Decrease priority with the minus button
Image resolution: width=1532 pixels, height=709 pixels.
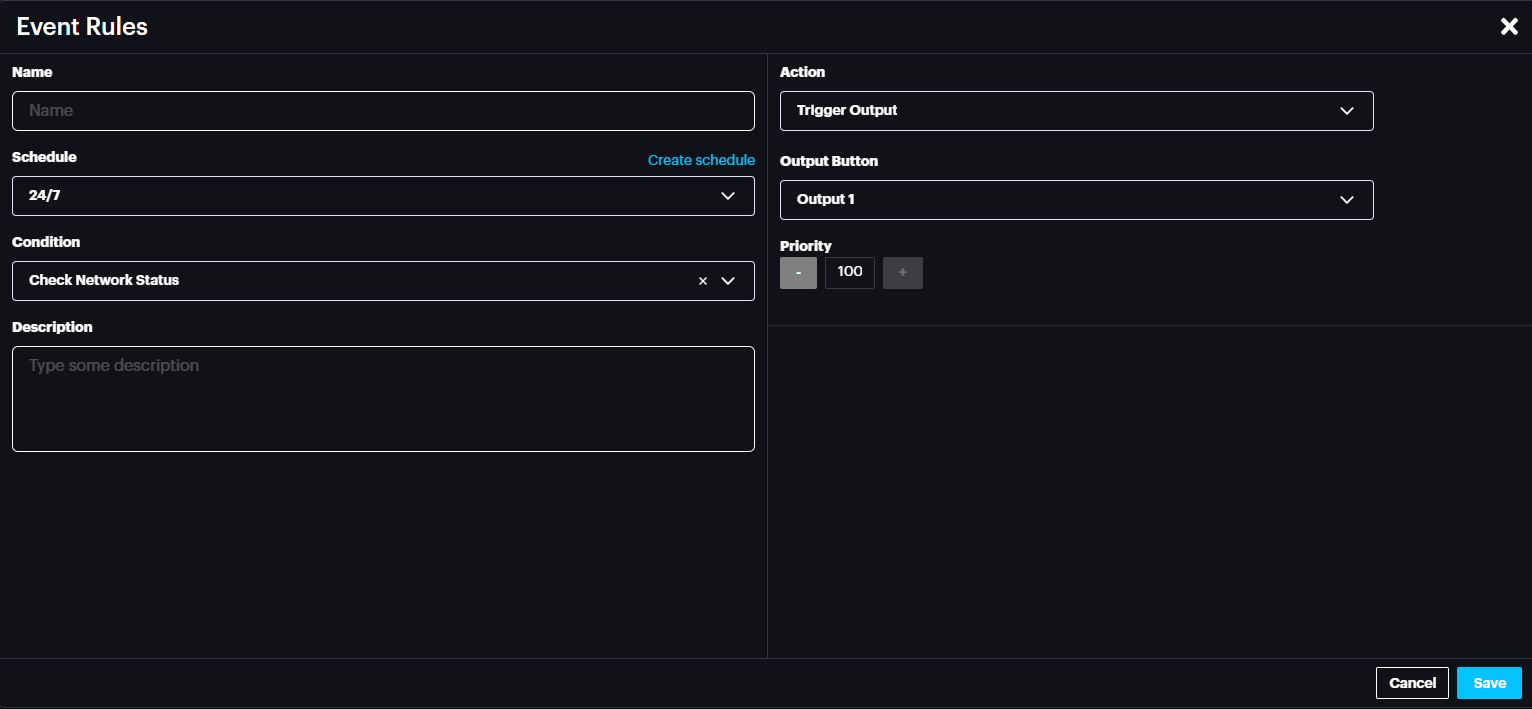(798, 273)
